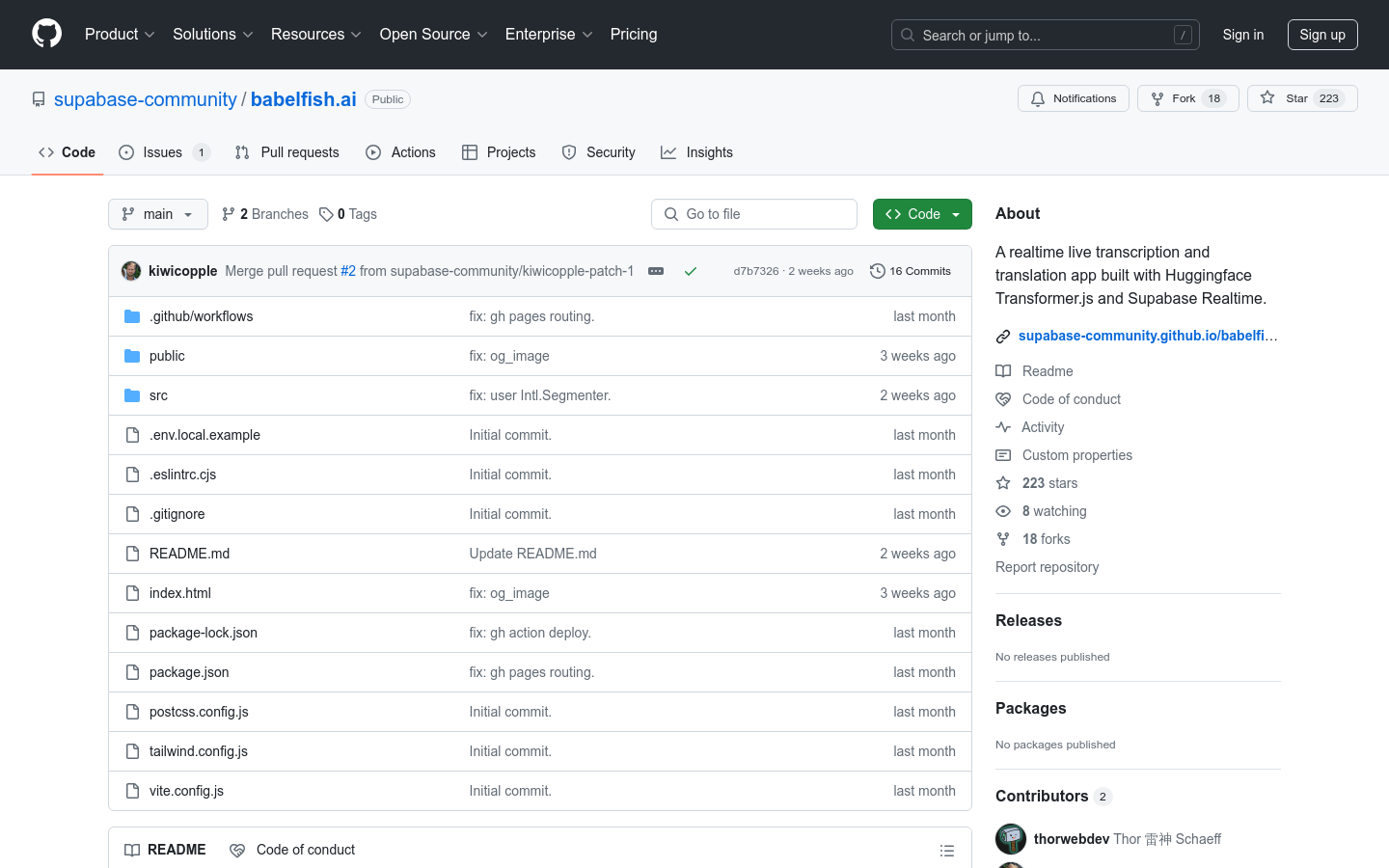
Task: Click the Sign up button
Action: tap(1322, 35)
